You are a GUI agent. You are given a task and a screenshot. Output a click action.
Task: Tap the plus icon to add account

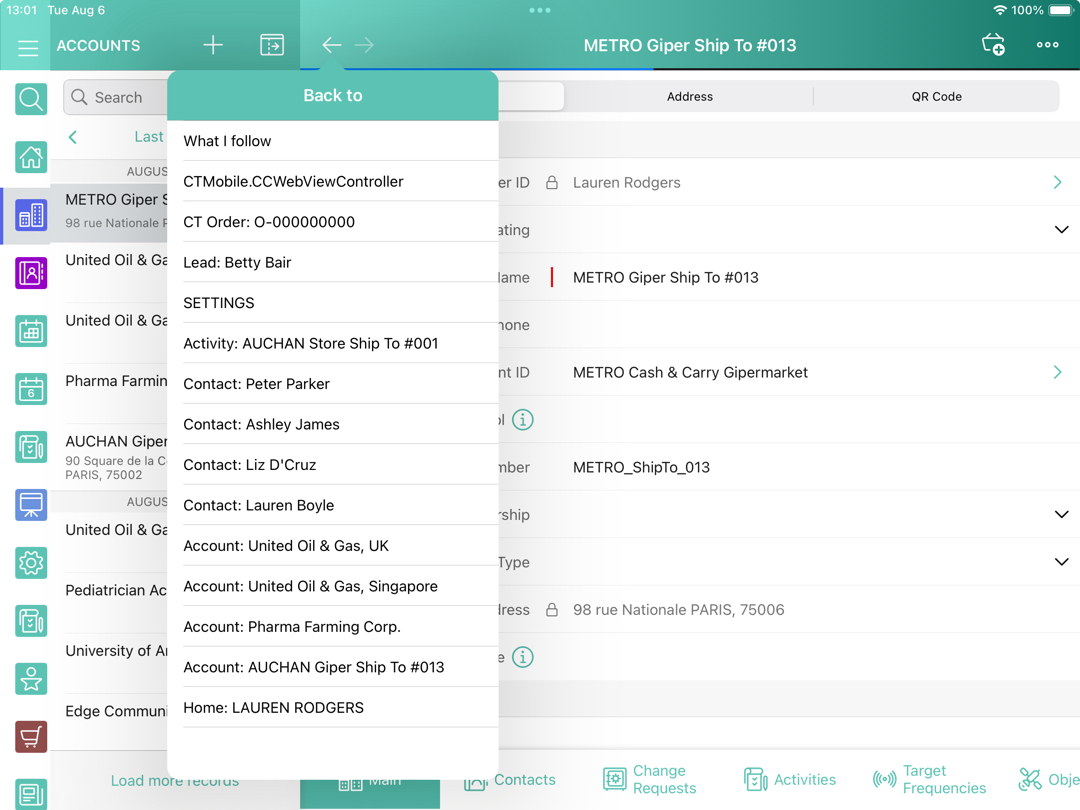213,45
